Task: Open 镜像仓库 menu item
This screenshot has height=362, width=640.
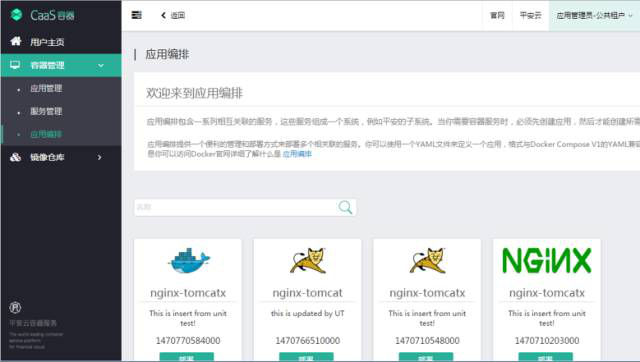Action: [47, 157]
